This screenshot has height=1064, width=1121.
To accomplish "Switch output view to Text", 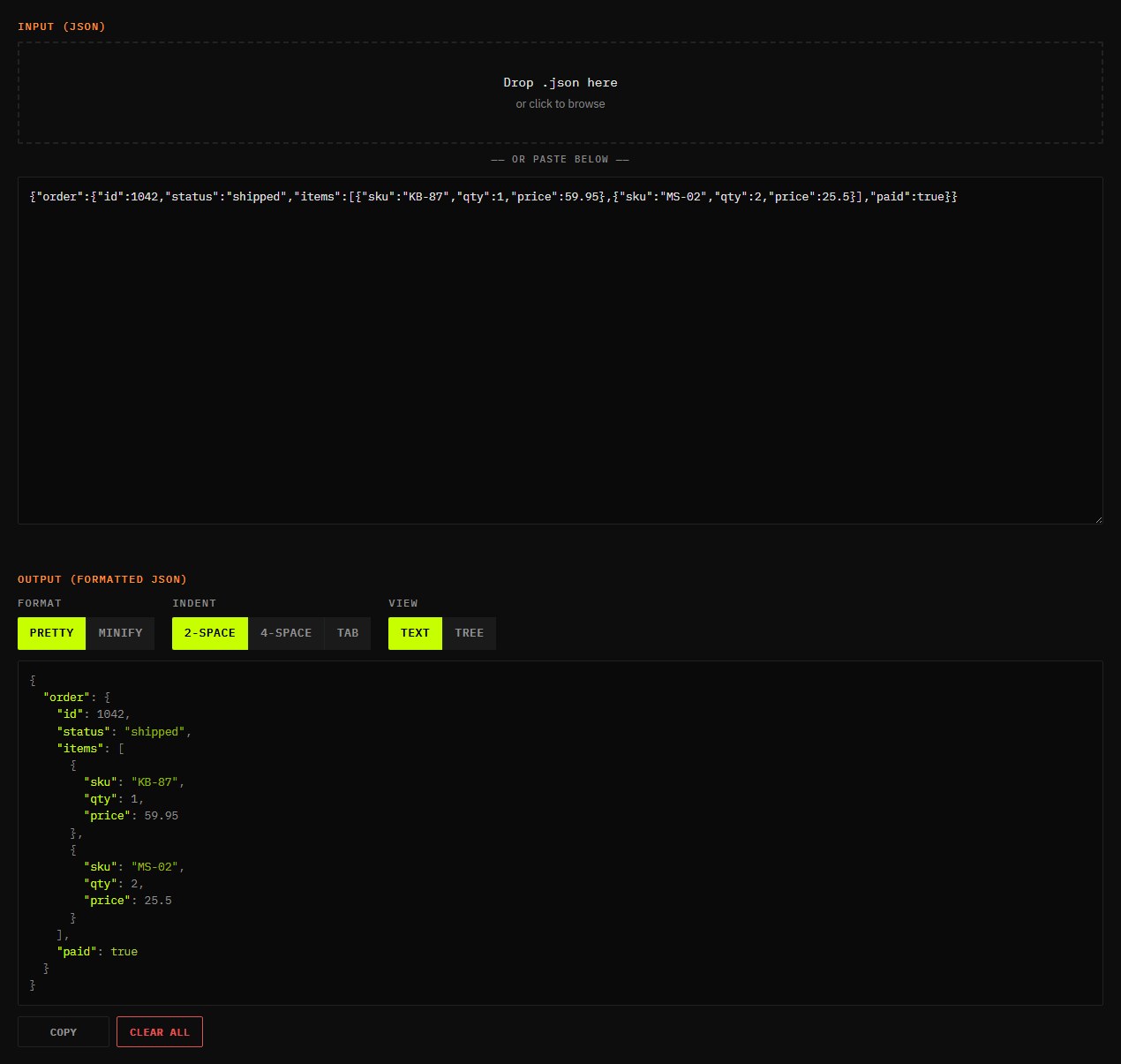I will 415,633.
